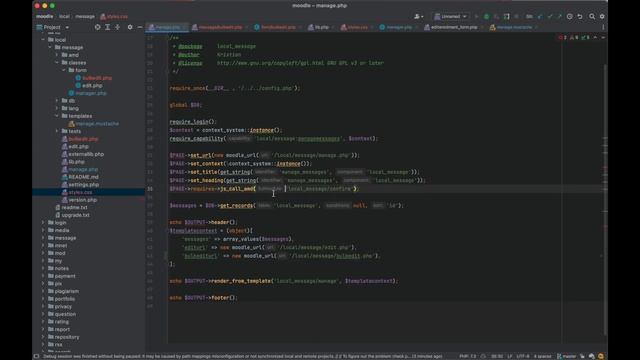
Task: Open IDE settings gear at top right
Action: tap(602, 16)
